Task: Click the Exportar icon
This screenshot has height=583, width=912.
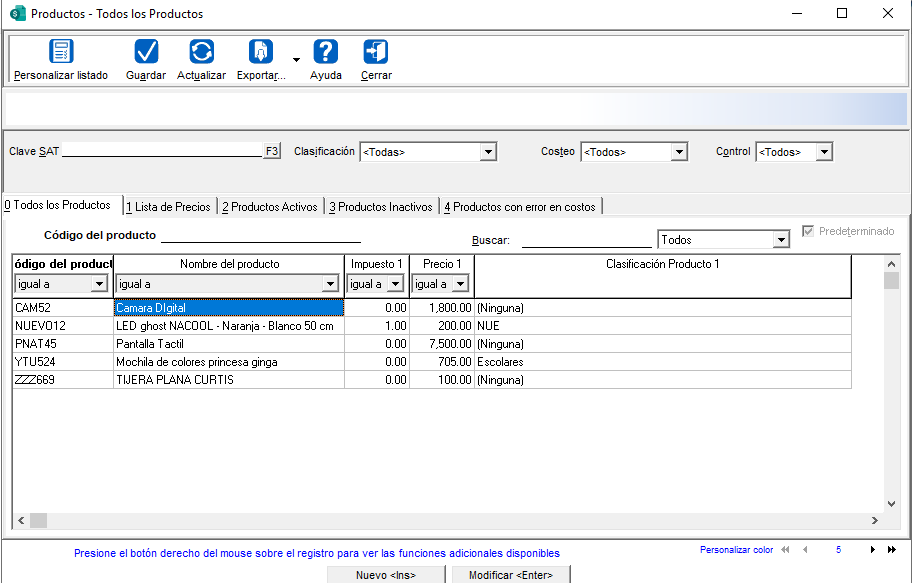Action: [x=261, y=52]
